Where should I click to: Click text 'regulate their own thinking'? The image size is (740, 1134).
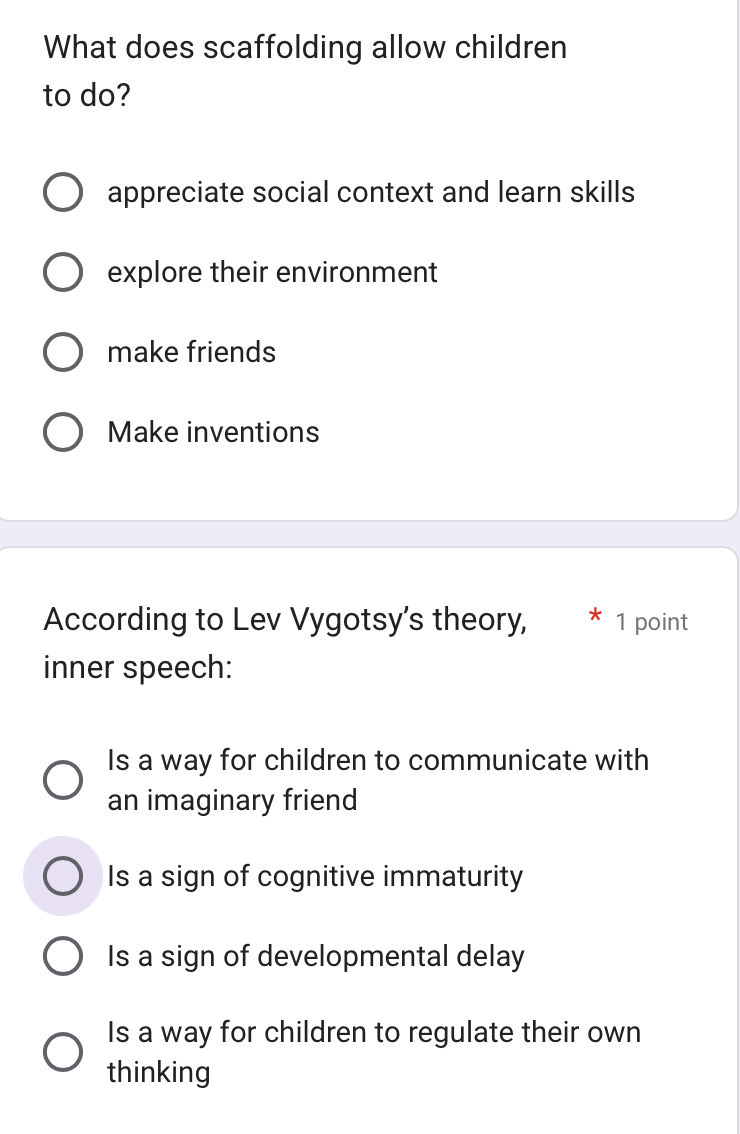pyautogui.click(x=374, y=1052)
